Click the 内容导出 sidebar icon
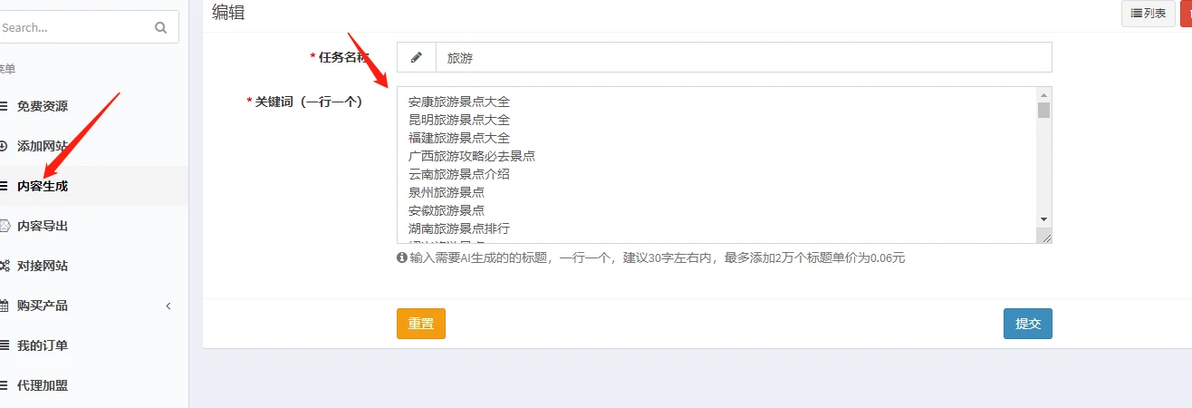This screenshot has height=408, width=1192. point(3,226)
